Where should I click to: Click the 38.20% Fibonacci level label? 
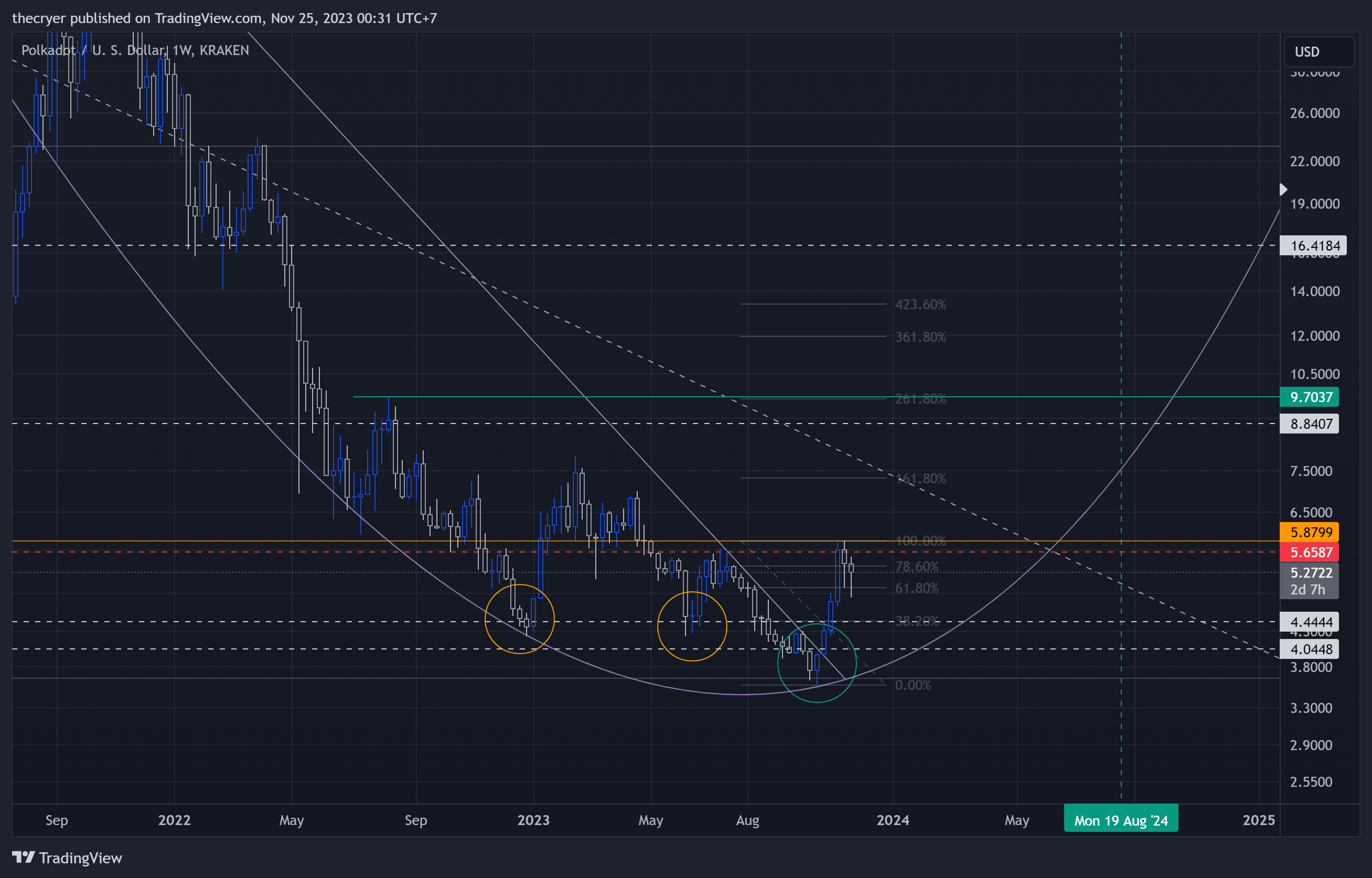916,621
